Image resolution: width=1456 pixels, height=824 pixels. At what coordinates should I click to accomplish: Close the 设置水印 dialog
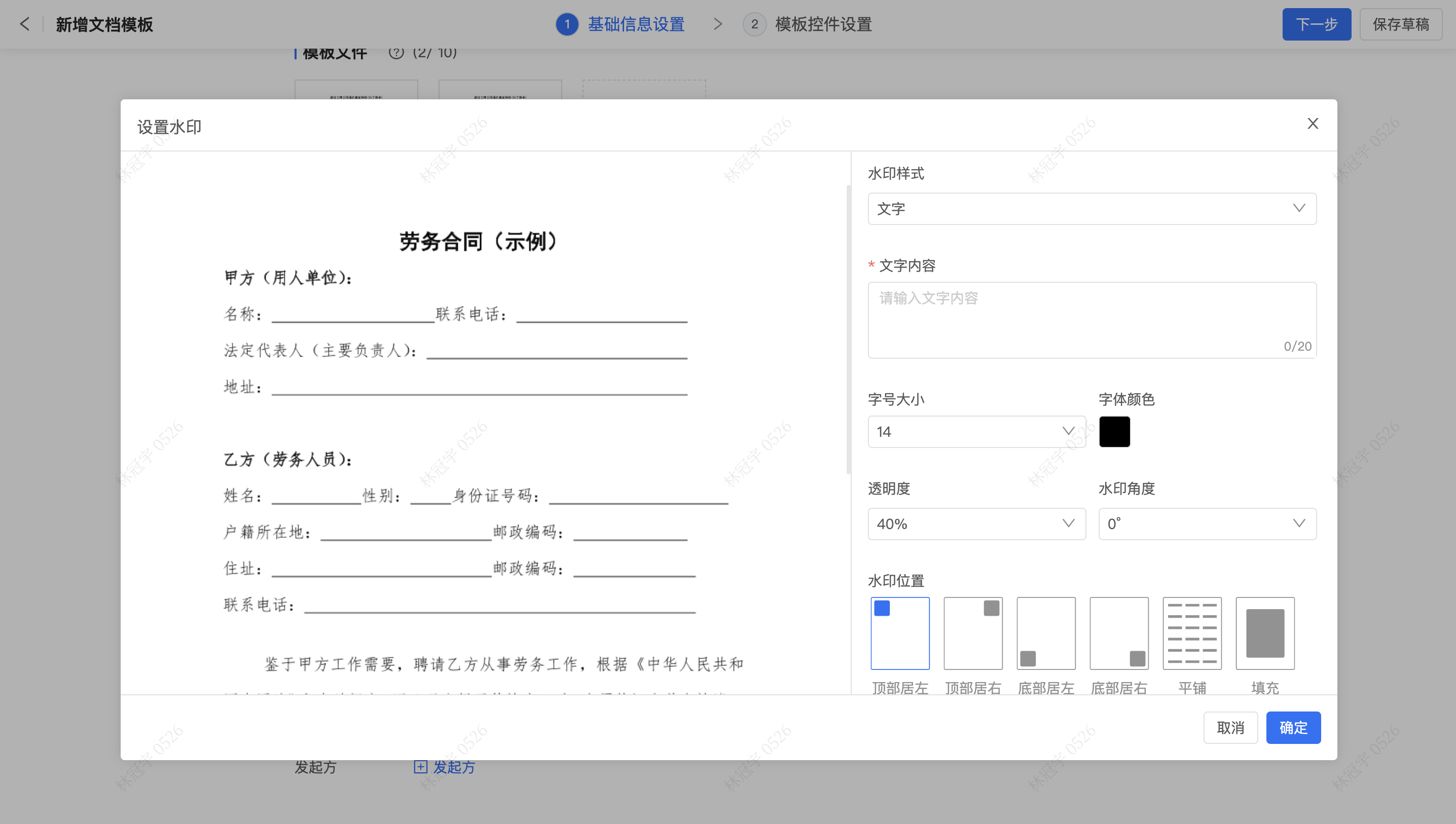tap(1313, 124)
